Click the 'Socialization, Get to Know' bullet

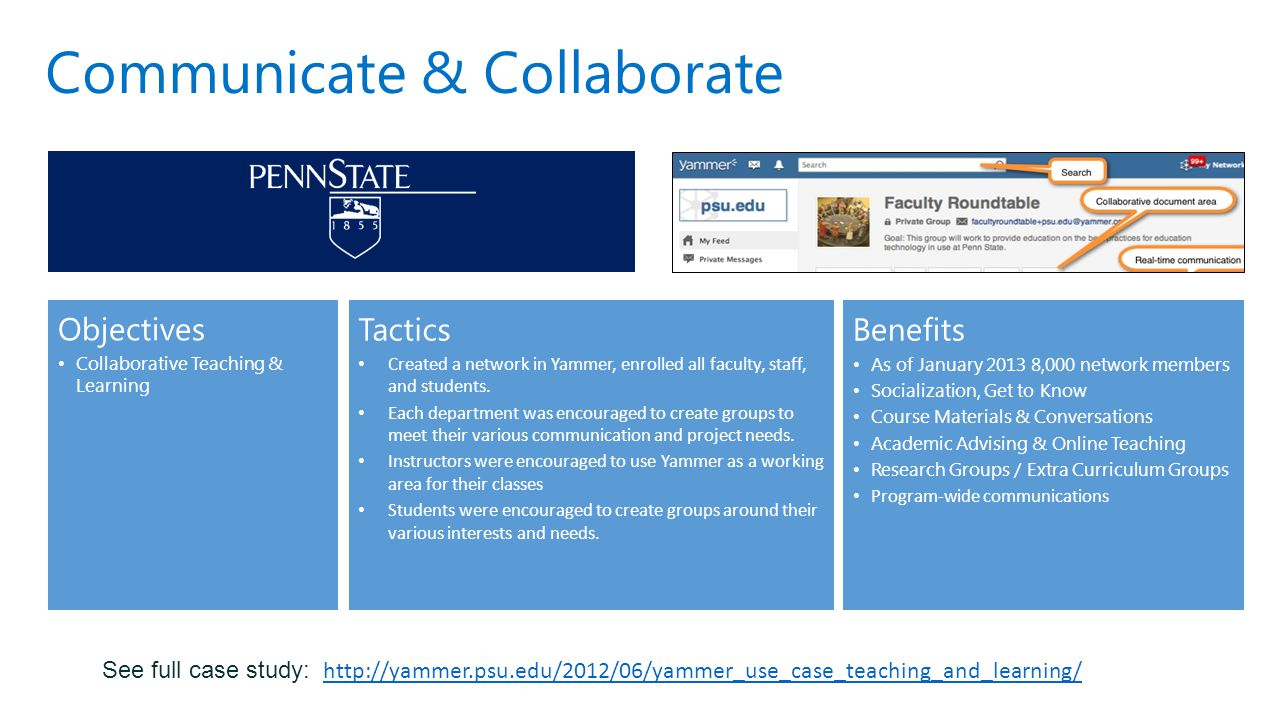tap(978, 391)
